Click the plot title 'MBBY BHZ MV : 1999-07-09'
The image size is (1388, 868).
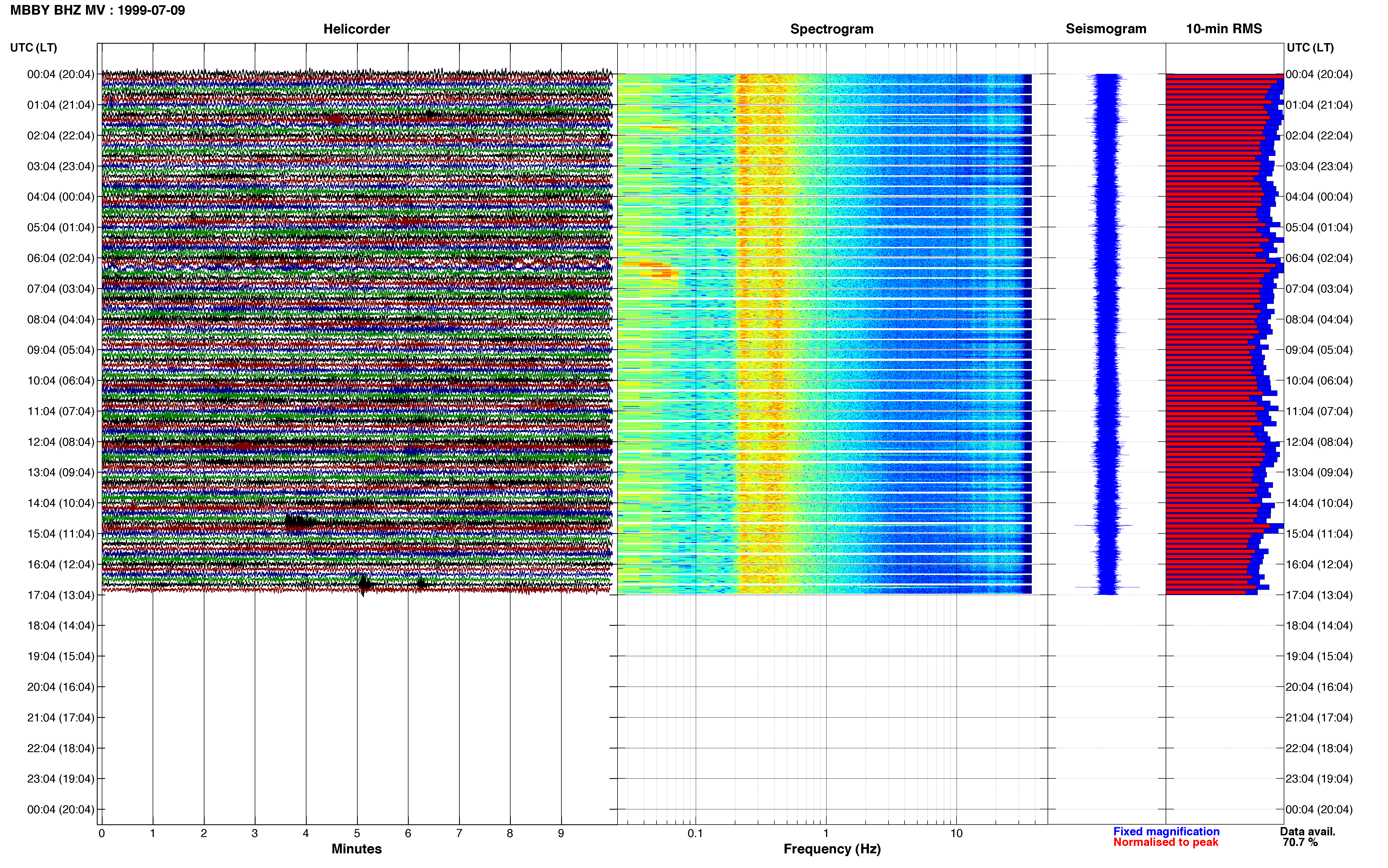(98, 10)
